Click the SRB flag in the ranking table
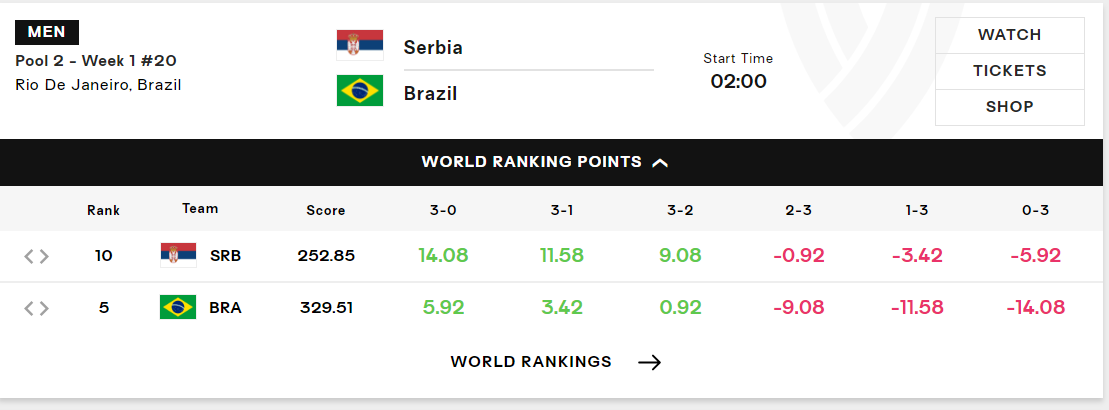 point(178,255)
